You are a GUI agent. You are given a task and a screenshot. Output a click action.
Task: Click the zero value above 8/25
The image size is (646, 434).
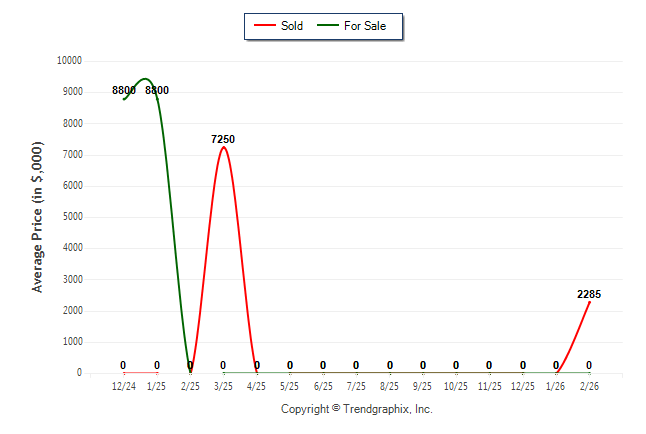tap(390, 365)
